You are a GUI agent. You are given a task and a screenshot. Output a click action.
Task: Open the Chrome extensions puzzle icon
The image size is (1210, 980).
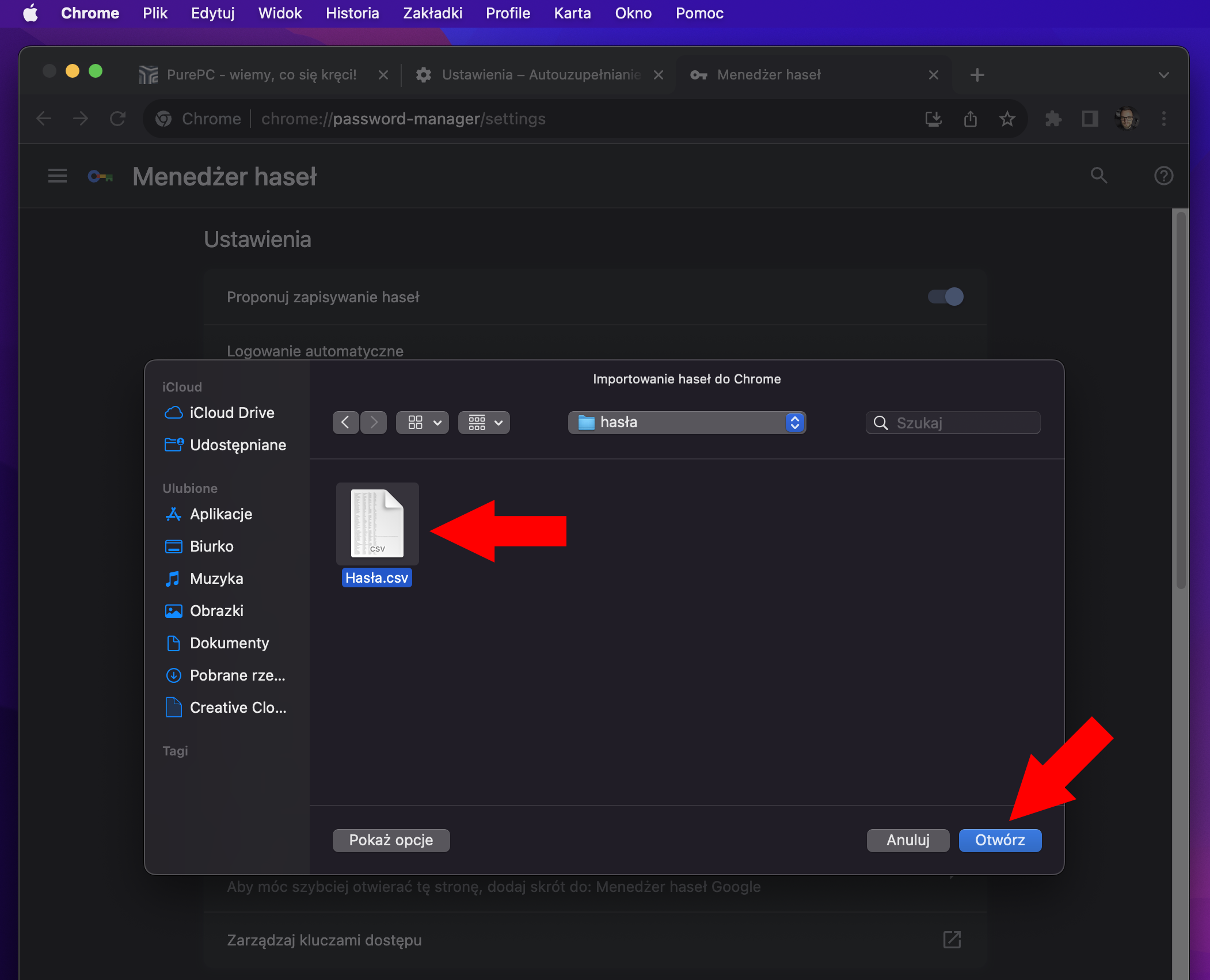1053,119
